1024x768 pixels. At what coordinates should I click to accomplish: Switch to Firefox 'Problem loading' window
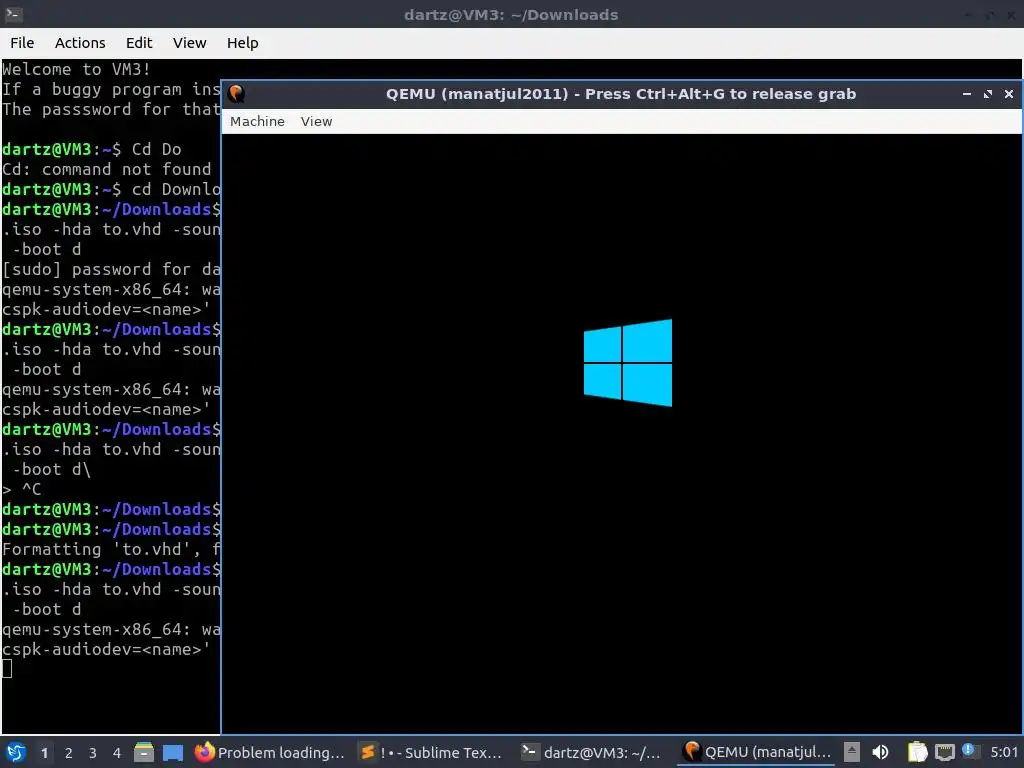coord(270,752)
